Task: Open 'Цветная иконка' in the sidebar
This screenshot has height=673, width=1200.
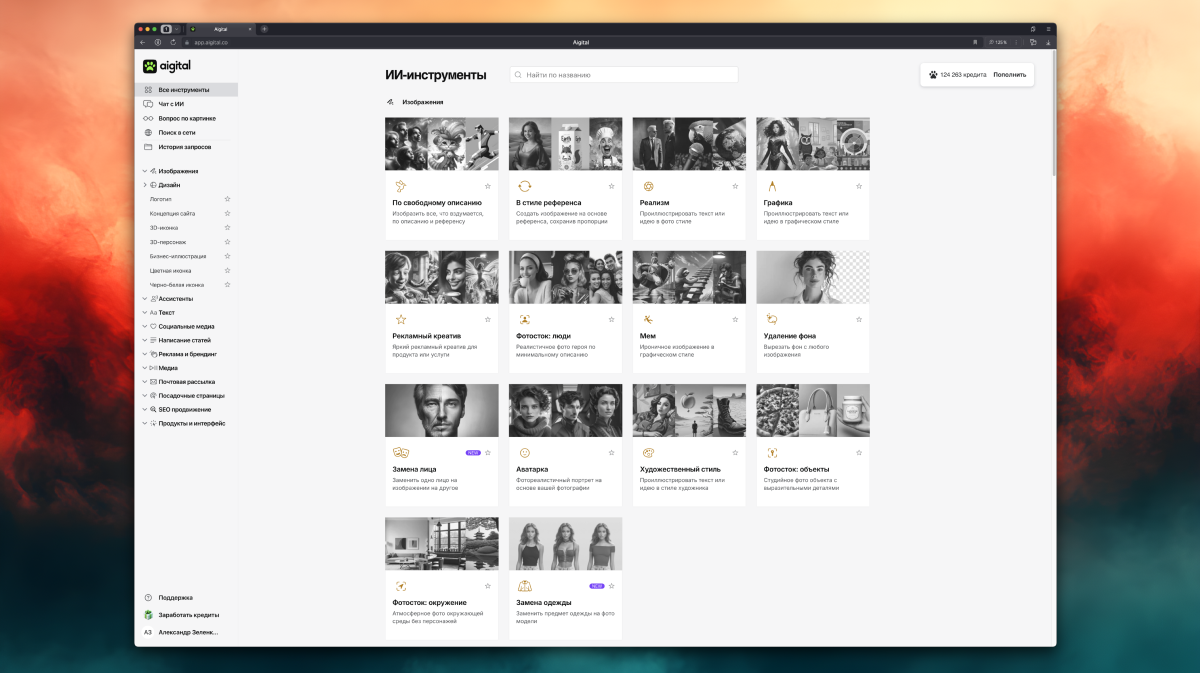Action: [171, 270]
